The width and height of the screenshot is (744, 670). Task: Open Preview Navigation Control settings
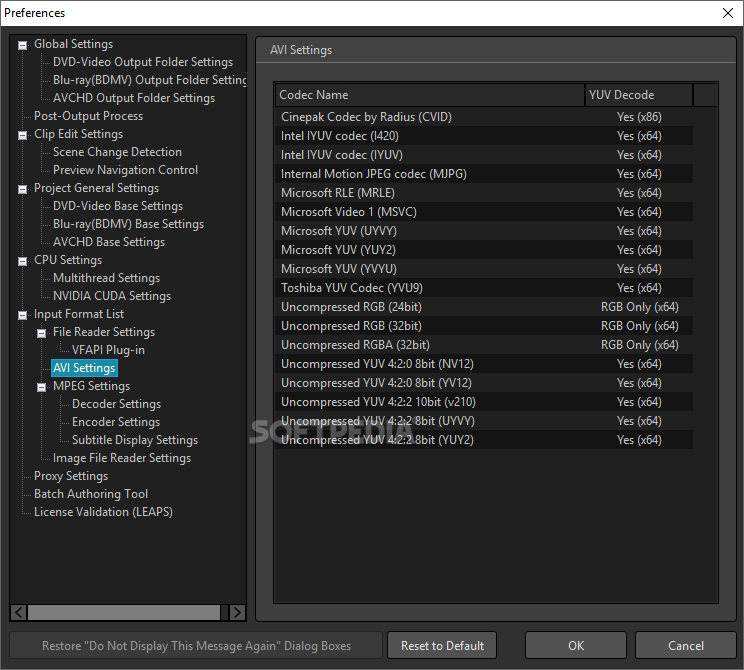point(125,170)
